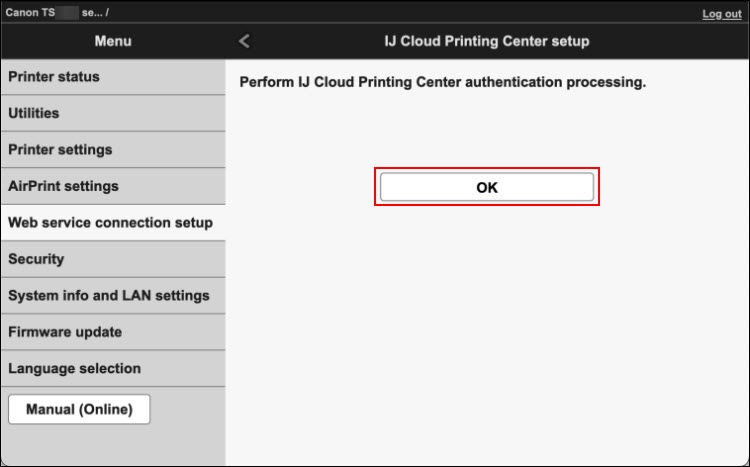Image resolution: width=750 pixels, height=467 pixels.
Task: Click the black top bar beside Log out
Action: tap(400, 13)
